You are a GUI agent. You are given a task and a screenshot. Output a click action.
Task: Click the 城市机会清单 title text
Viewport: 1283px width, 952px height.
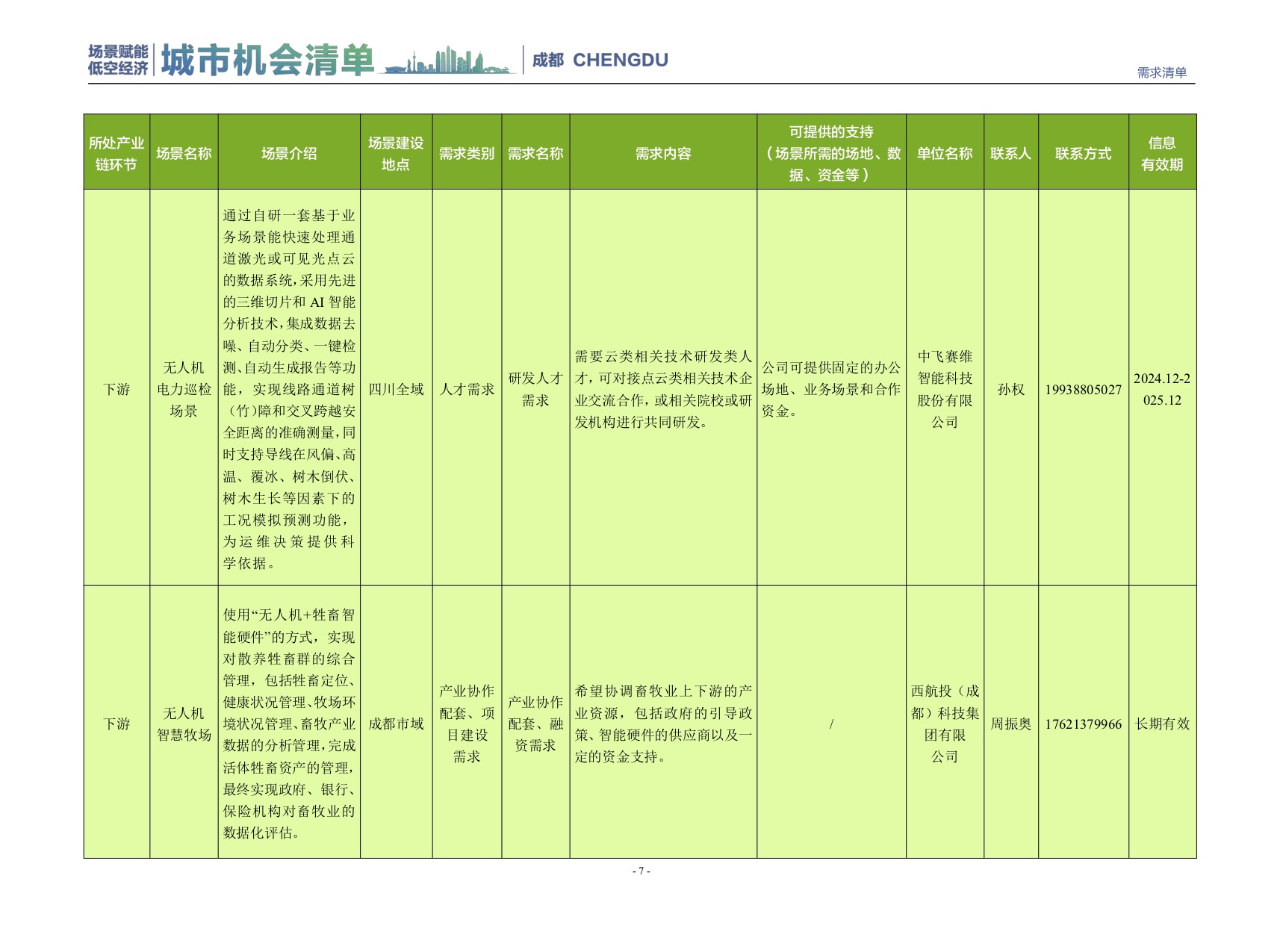click(267, 60)
